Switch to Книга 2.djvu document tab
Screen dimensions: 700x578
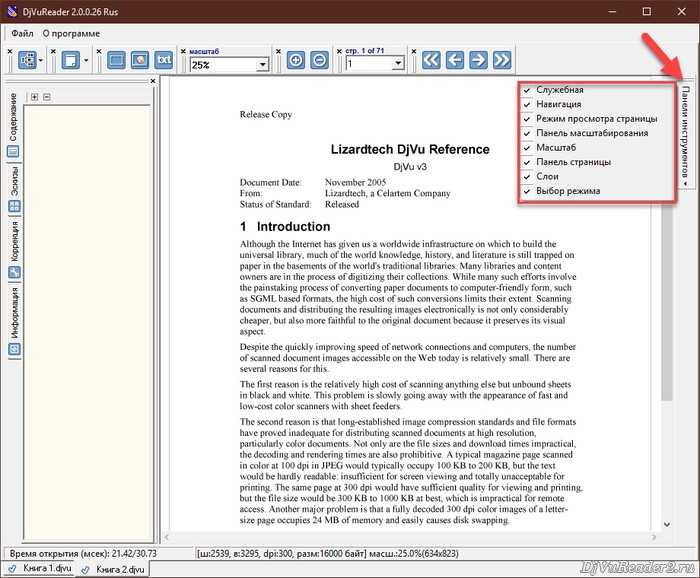click(x=114, y=570)
